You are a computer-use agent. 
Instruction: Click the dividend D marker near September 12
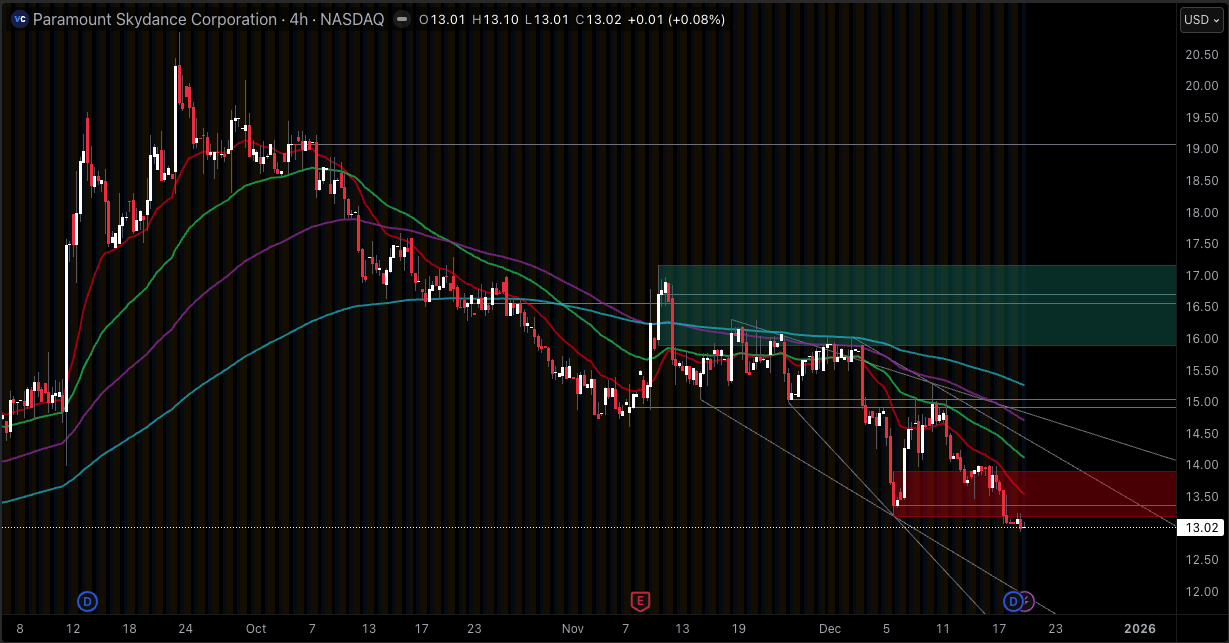pos(86,601)
